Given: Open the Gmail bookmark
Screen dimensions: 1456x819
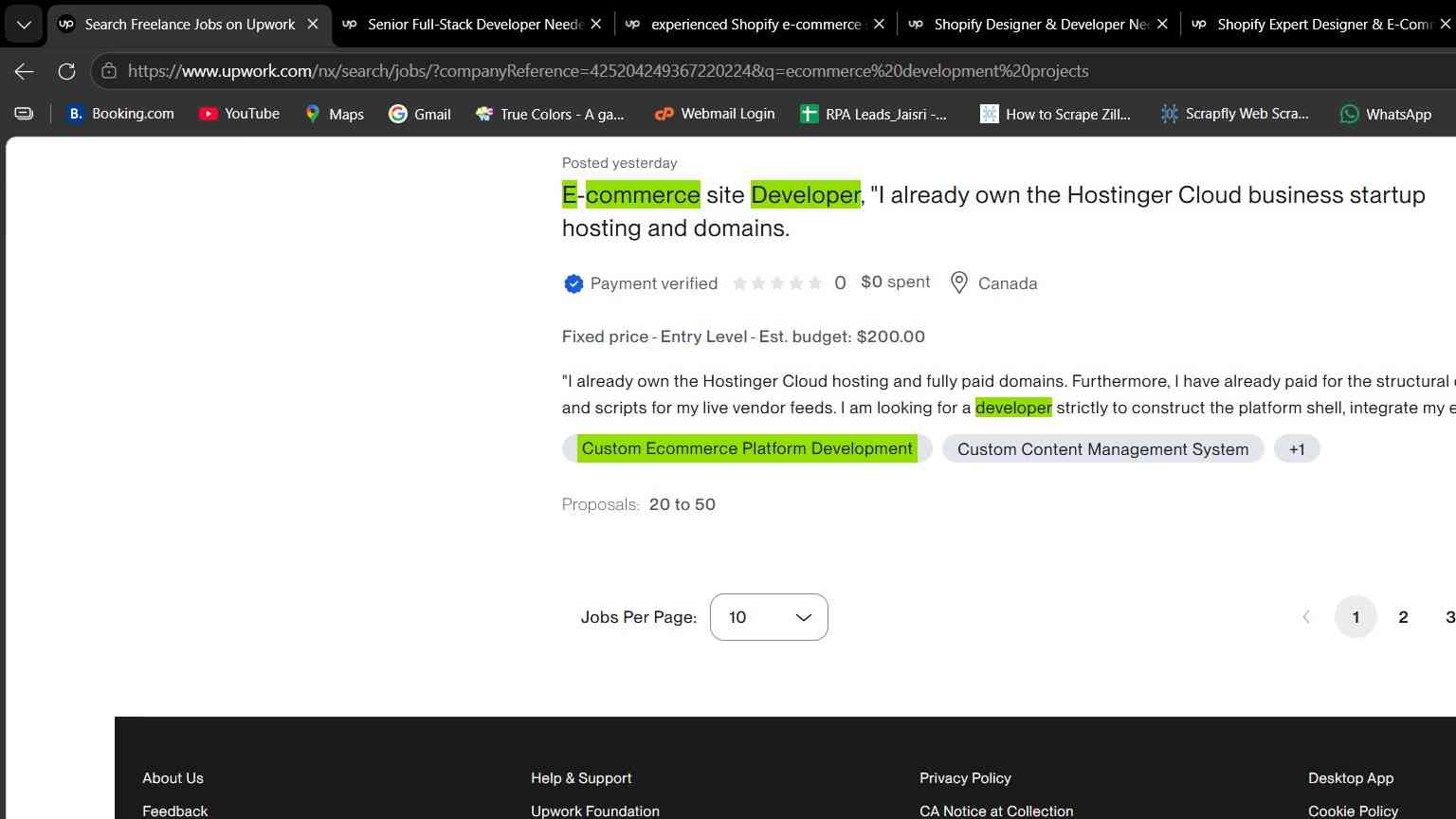Looking at the screenshot, I should coord(419,114).
